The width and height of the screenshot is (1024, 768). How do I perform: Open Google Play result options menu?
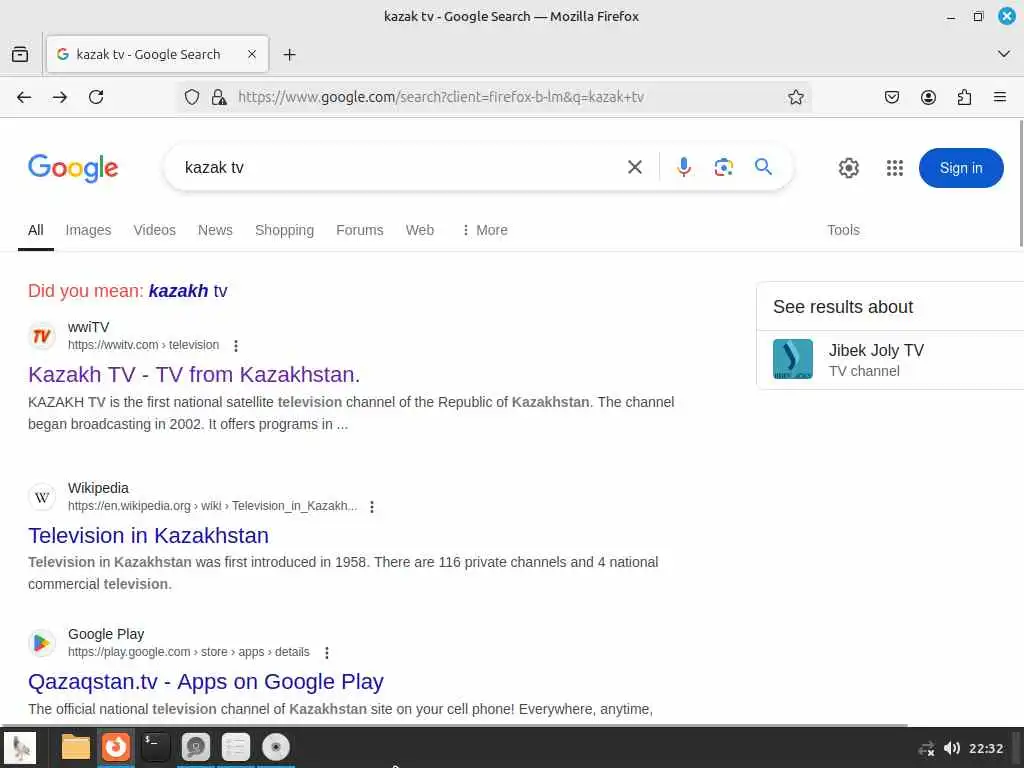pos(327,652)
